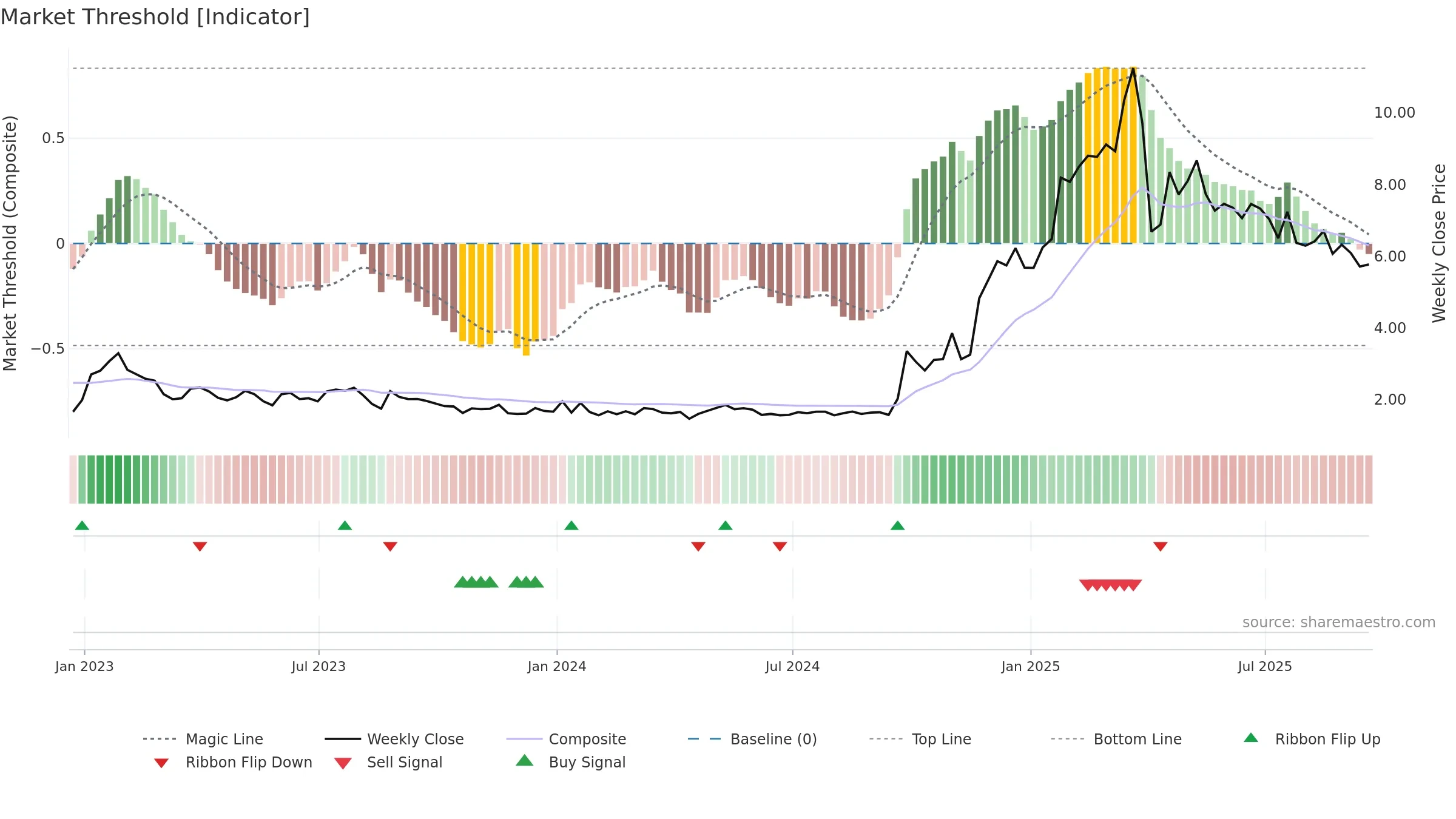Toggle the Sell Signal legend entry
The image size is (1456, 819).
(388, 762)
